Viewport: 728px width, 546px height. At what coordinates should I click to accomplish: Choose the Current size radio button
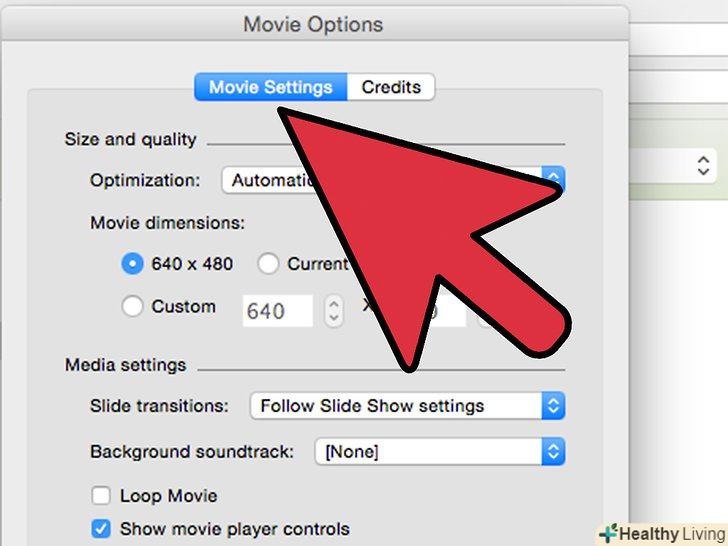pos(268,264)
